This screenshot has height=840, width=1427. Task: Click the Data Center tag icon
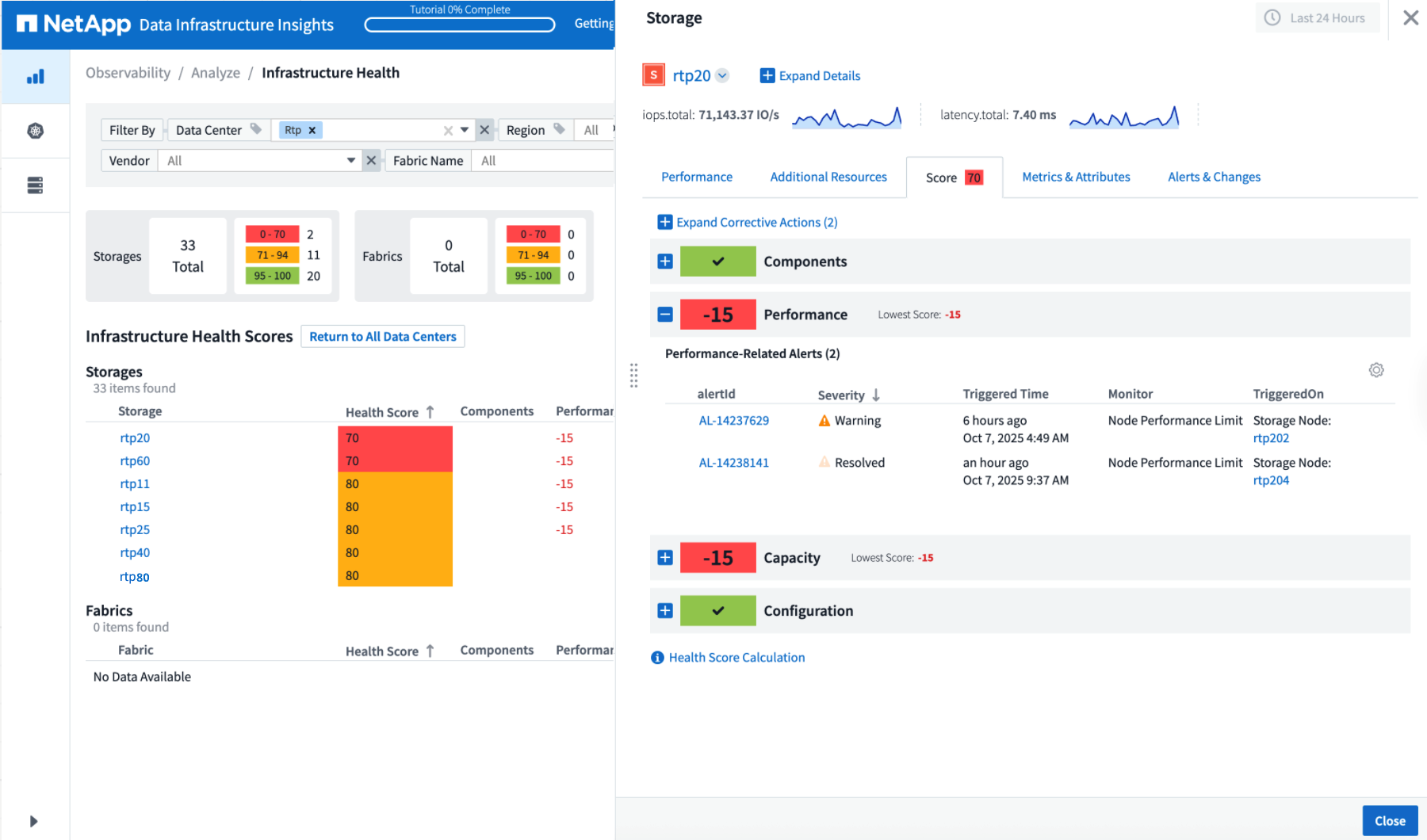[256, 129]
